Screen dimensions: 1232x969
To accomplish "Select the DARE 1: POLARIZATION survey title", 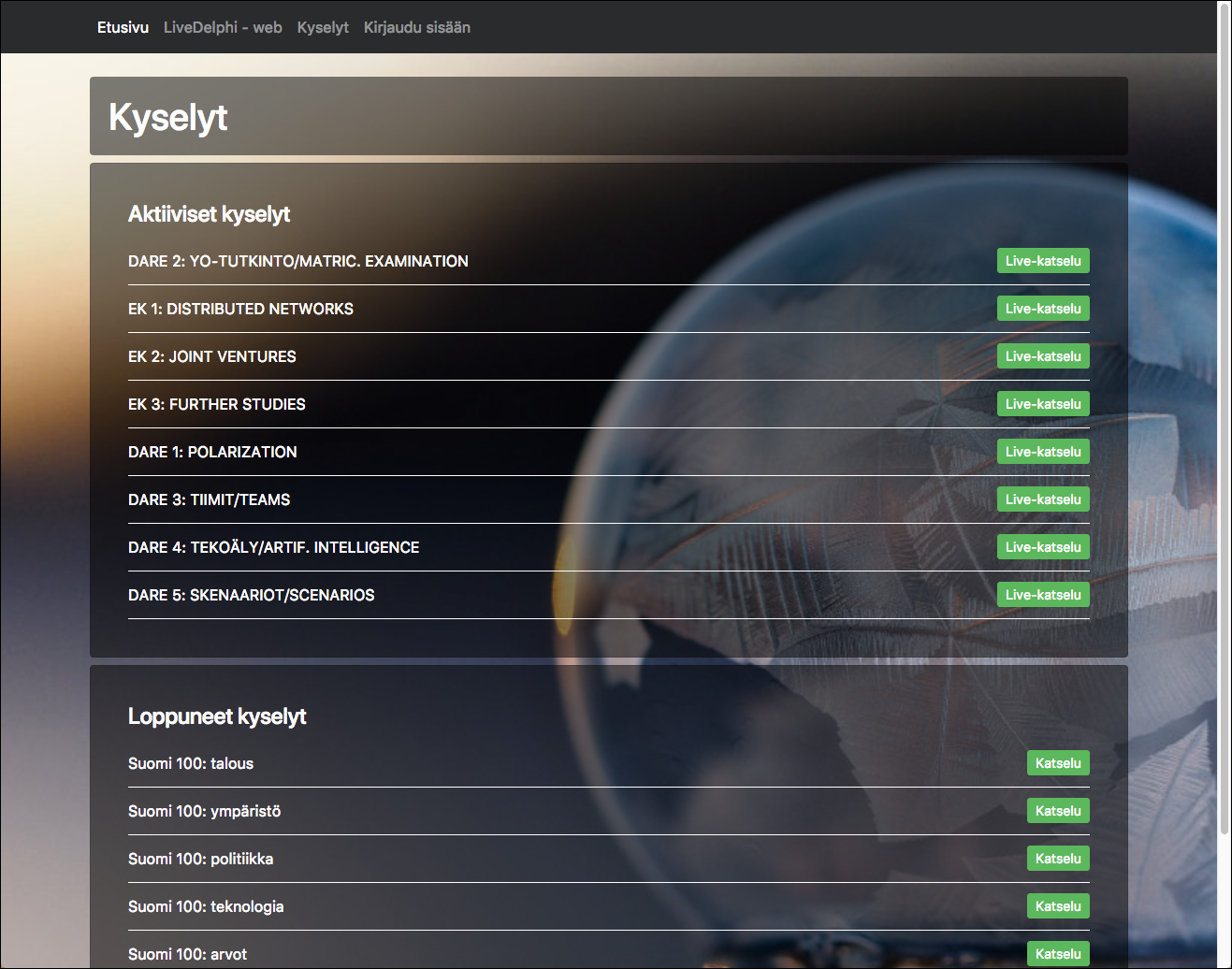I will point(212,452).
